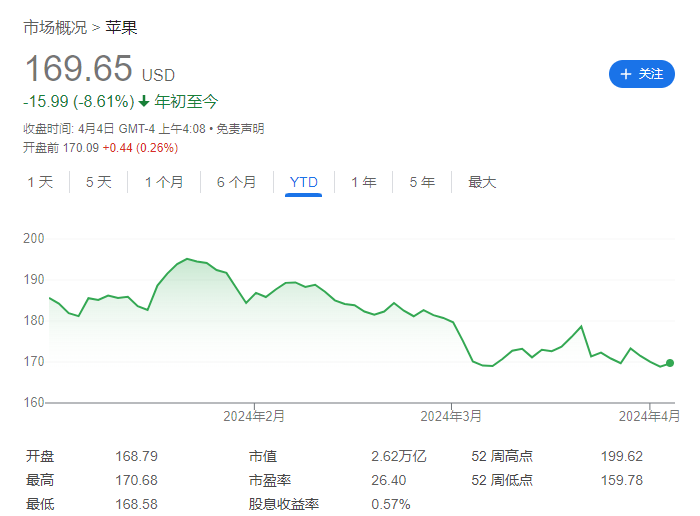The width and height of the screenshot is (700, 516).
Task: Click the 2024年3月 axis label
Action: pos(451,416)
